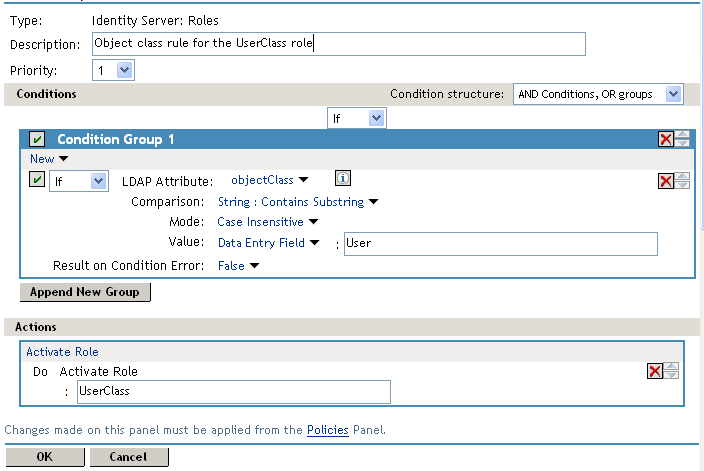Click the UserClass role name field
The height and width of the screenshot is (471, 704).
[x=233, y=392]
